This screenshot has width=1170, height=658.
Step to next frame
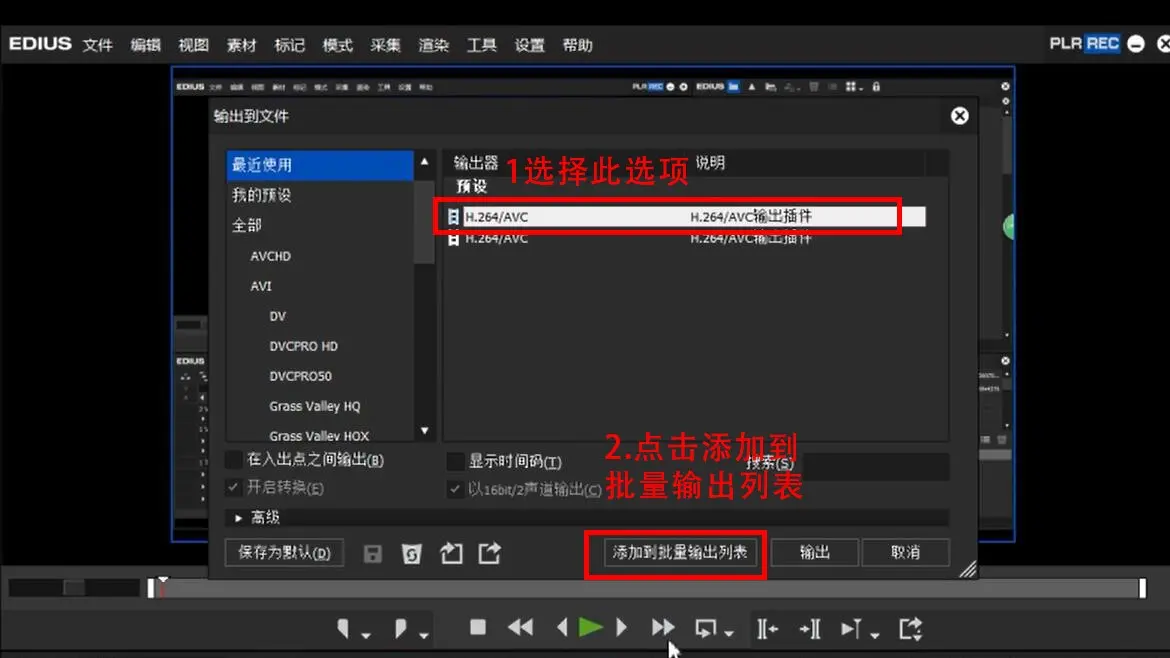click(x=622, y=627)
